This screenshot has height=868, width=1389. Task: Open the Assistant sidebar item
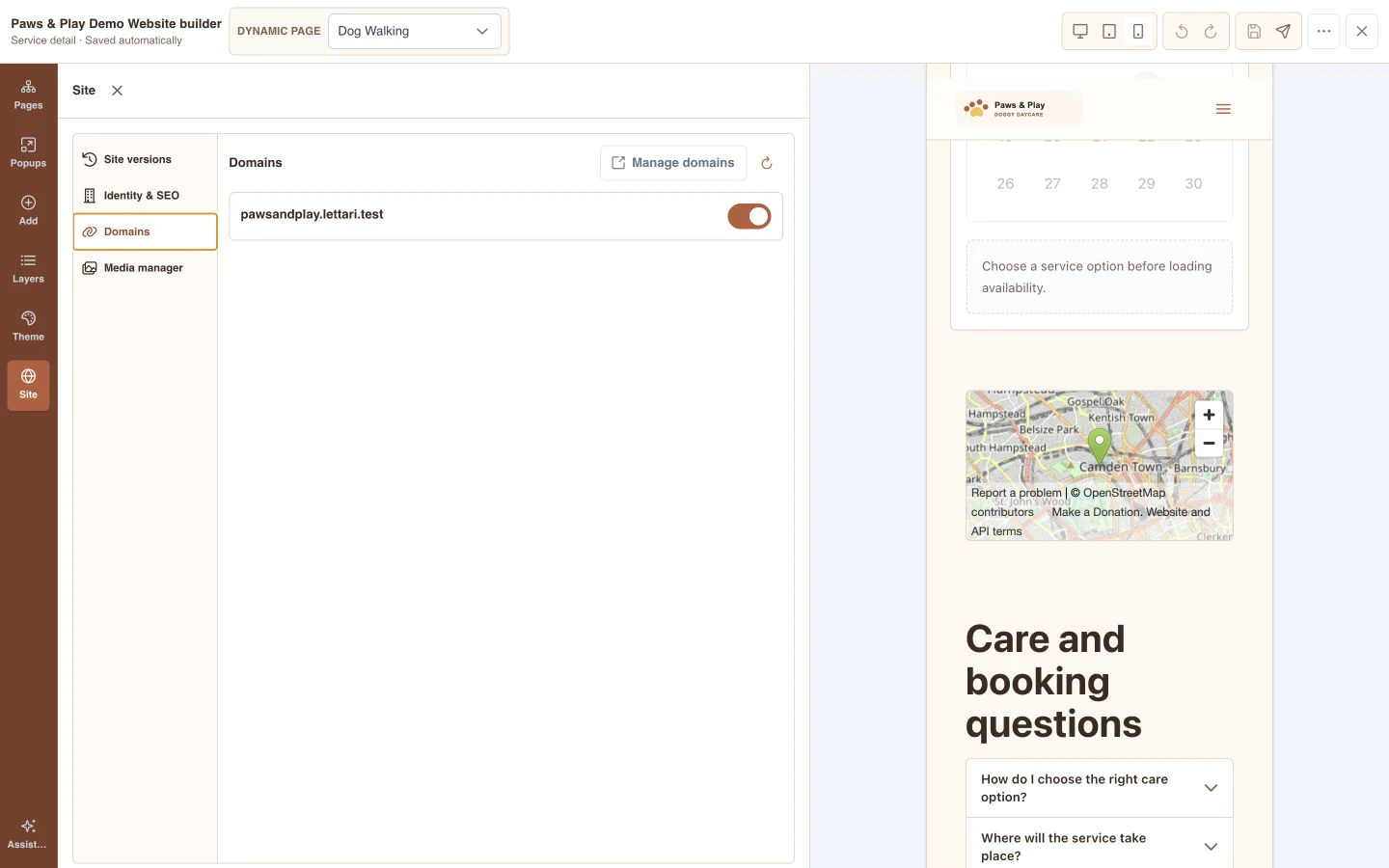(x=28, y=834)
